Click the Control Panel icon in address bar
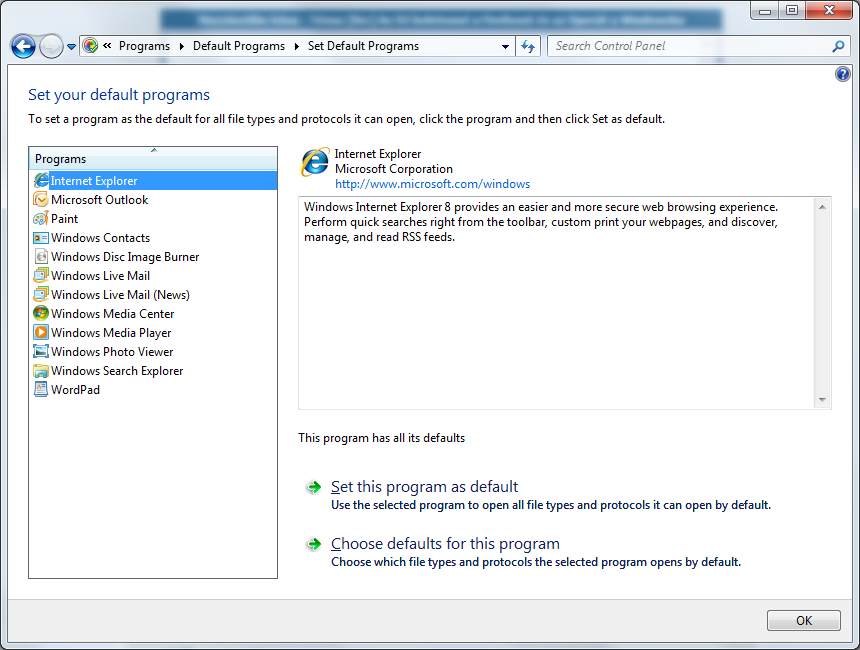Viewport: 860px width, 650px height. (90, 46)
